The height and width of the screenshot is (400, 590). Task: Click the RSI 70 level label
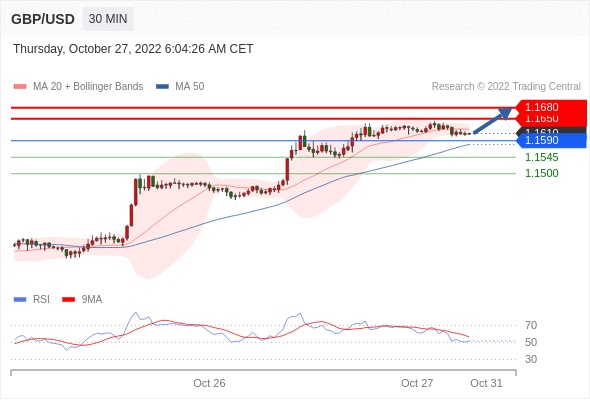point(531,325)
